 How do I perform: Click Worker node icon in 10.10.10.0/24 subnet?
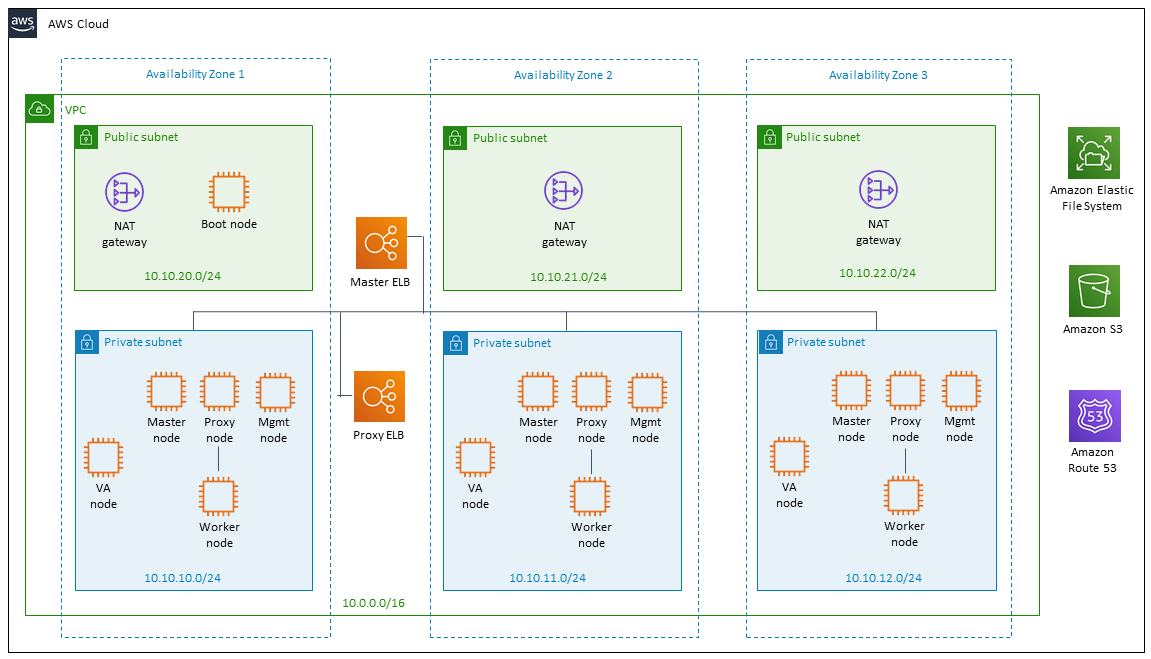coord(219,496)
